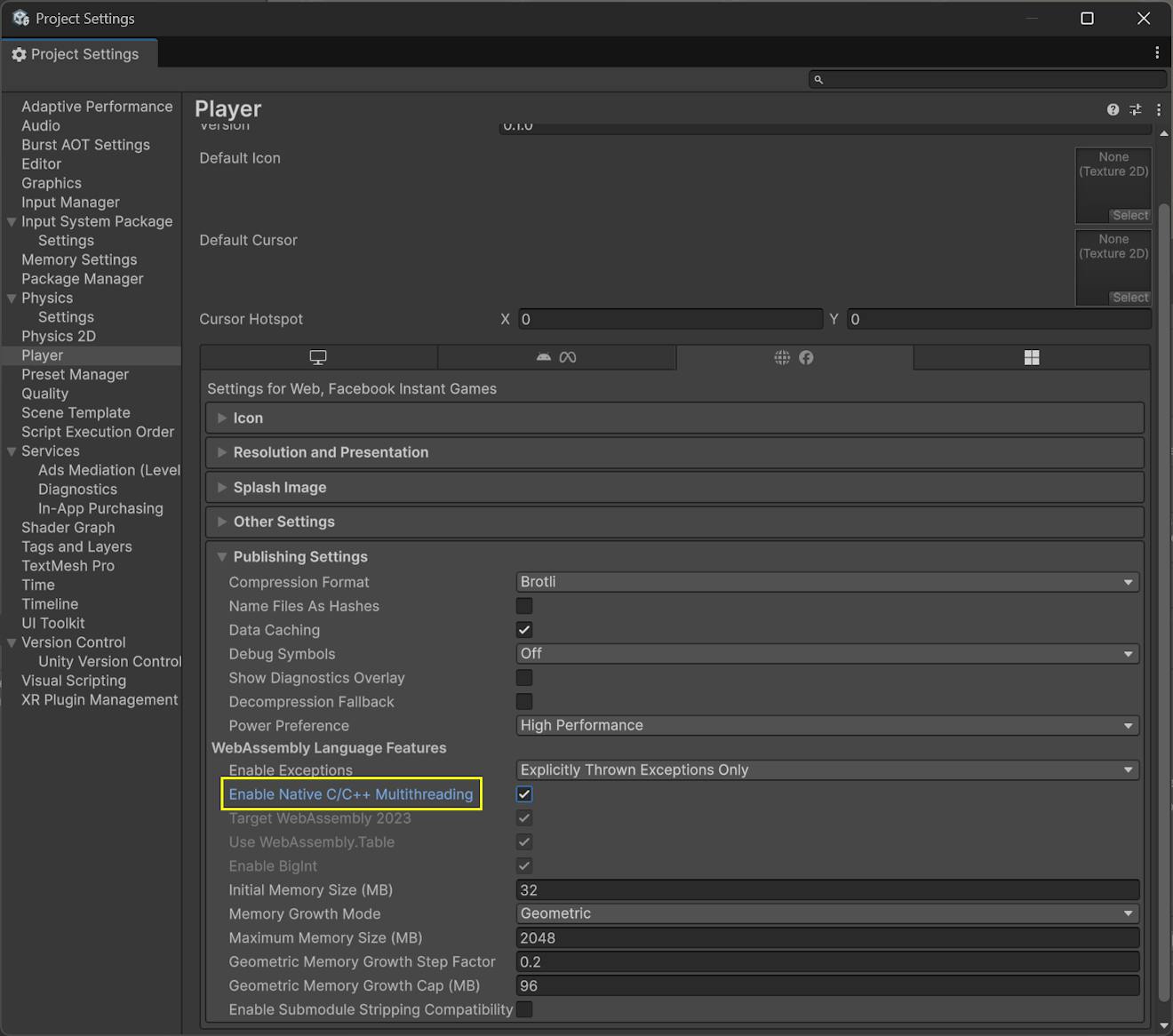Image resolution: width=1173 pixels, height=1036 pixels.
Task: Open Player settings help via the question mark icon
Action: point(1113,109)
